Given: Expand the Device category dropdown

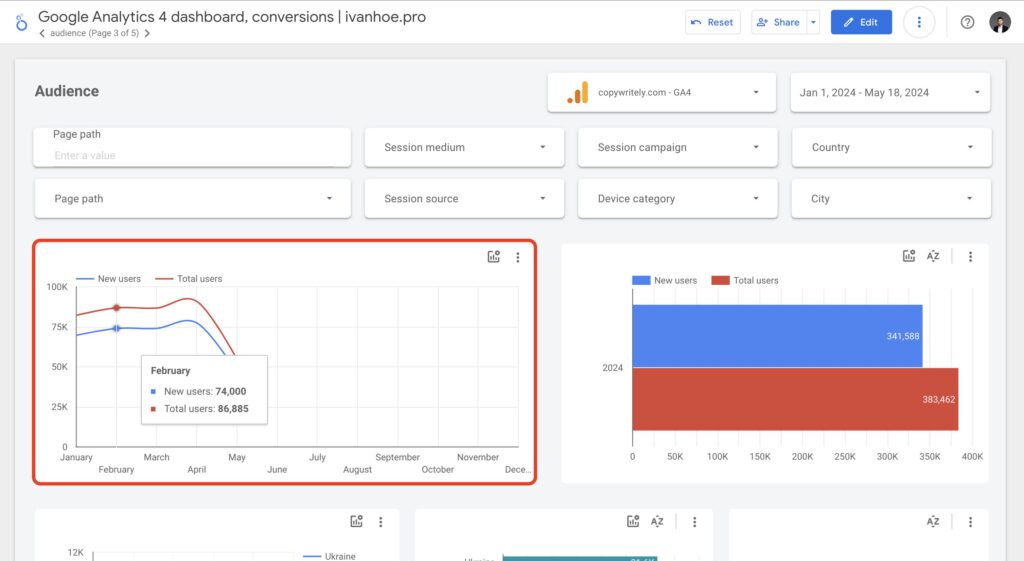Looking at the screenshot, I should 677,198.
